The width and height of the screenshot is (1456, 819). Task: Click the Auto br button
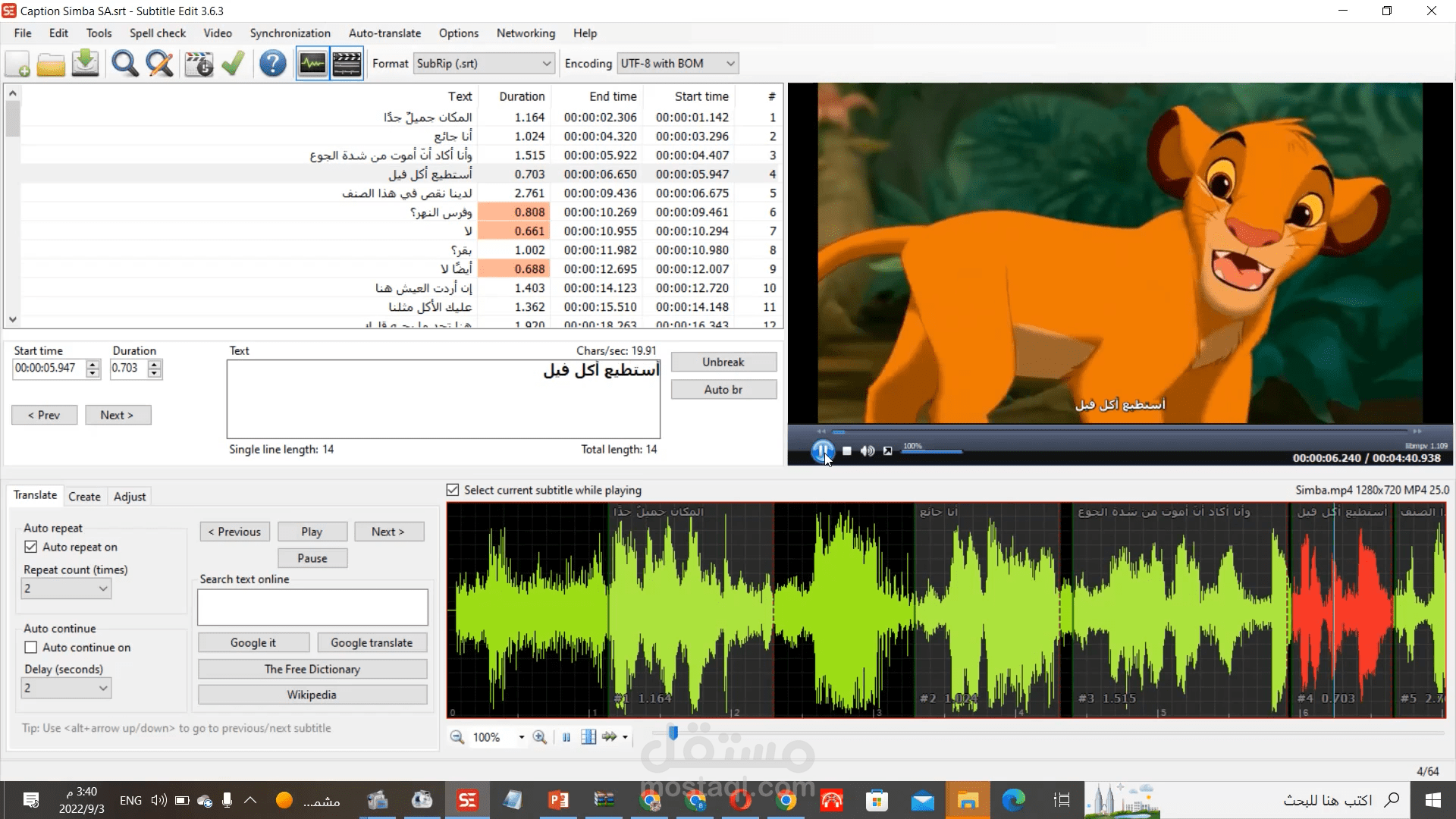point(723,390)
